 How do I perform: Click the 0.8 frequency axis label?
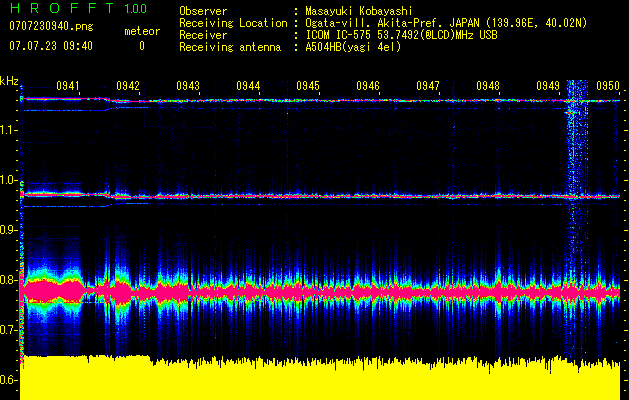pos(8,280)
